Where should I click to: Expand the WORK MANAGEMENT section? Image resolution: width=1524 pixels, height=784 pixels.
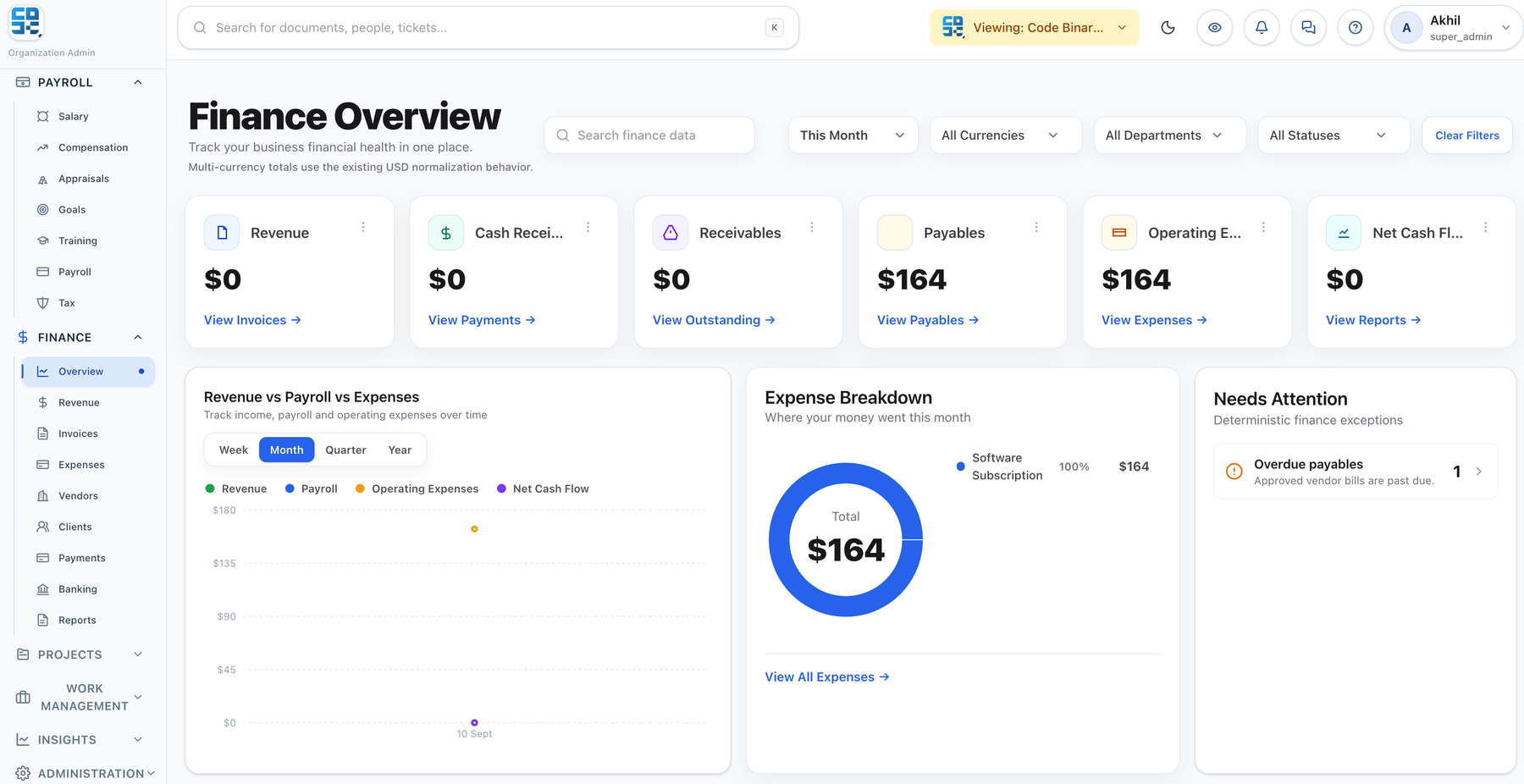(x=80, y=698)
